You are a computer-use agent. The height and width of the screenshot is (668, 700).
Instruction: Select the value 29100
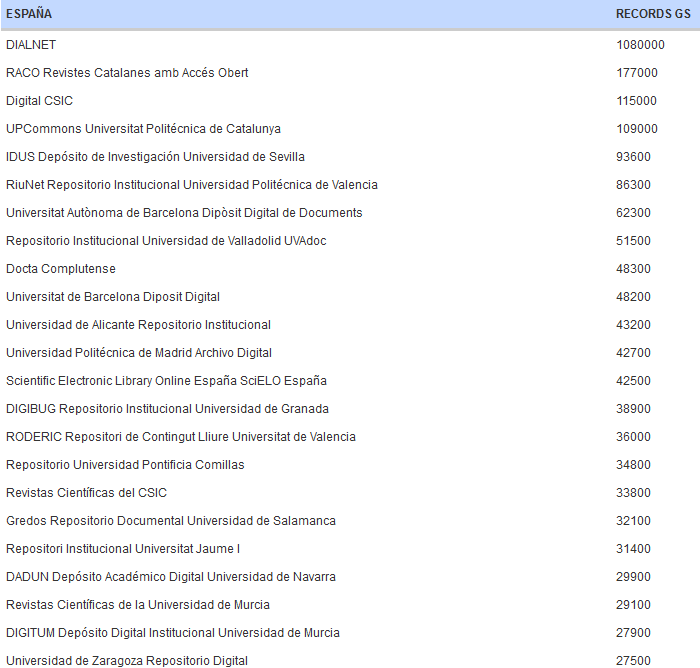coord(633,605)
